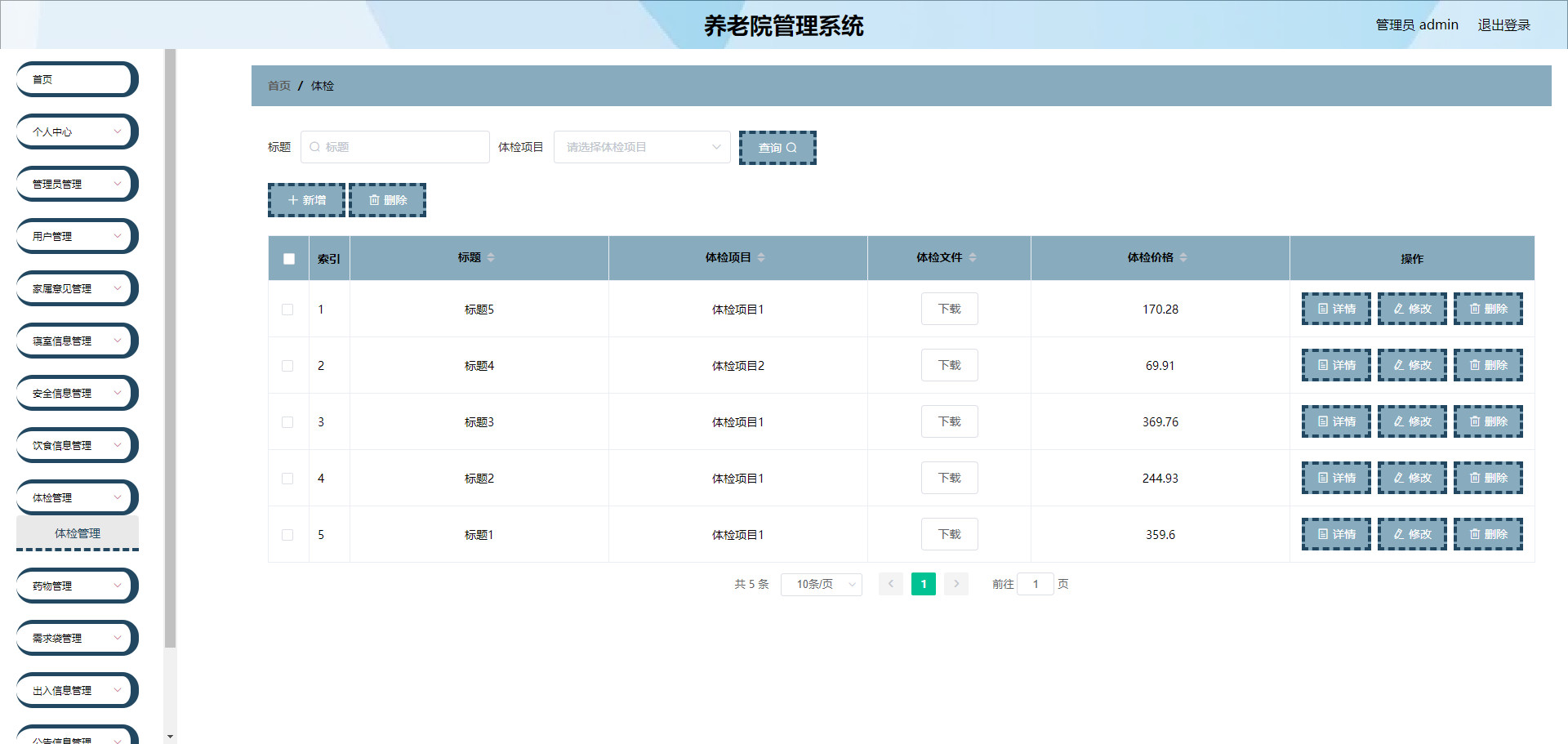The width and height of the screenshot is (1568, 744).
Task: Click the magnifier query button
Action: [x=777, y=148]
